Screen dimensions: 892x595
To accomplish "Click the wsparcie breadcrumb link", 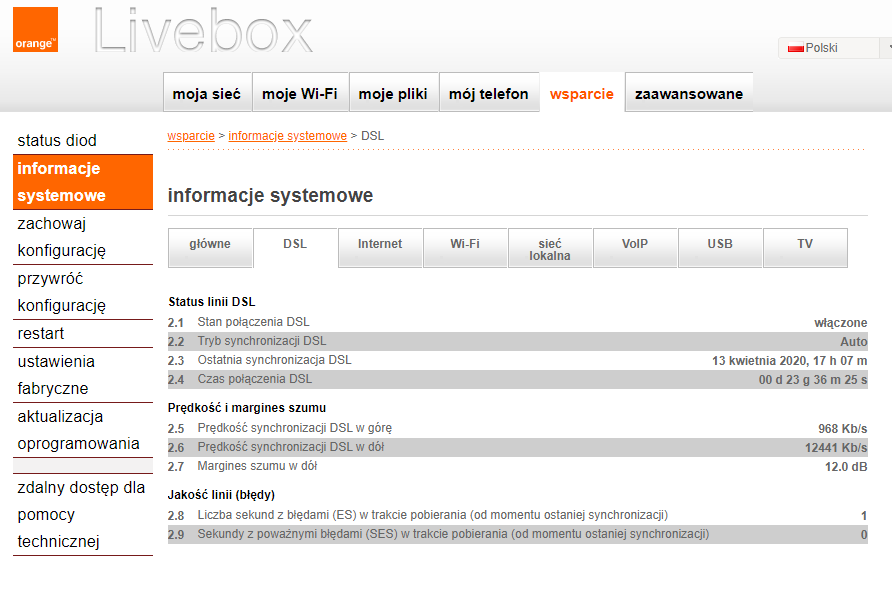I will point(191,136).
